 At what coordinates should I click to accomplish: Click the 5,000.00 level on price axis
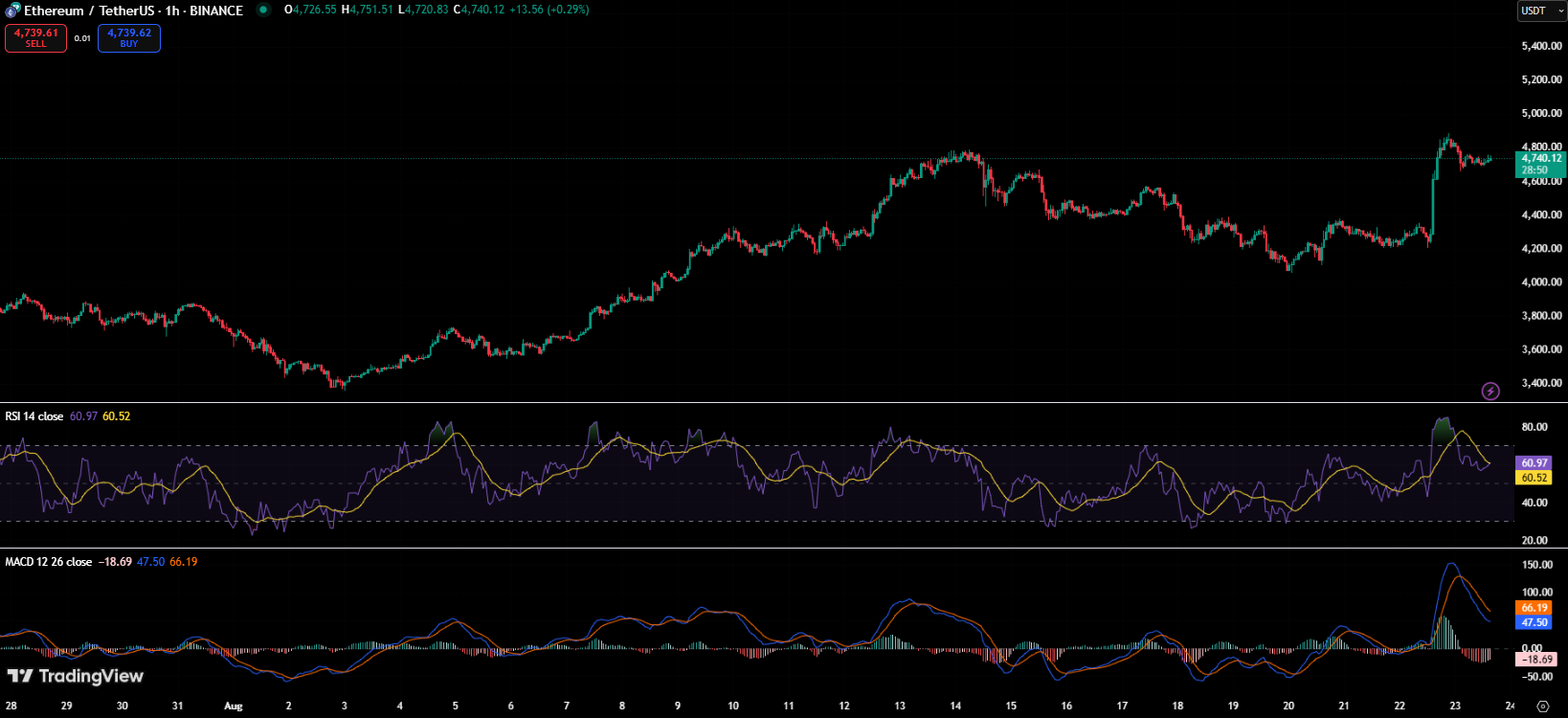pos(1541,113)
